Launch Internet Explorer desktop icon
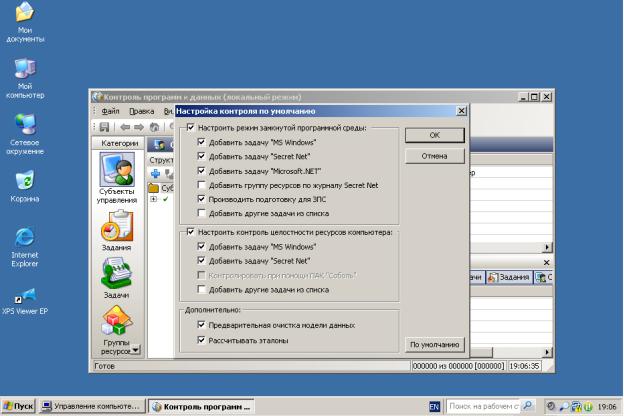 pyautogui.click(x=25, y=247)
